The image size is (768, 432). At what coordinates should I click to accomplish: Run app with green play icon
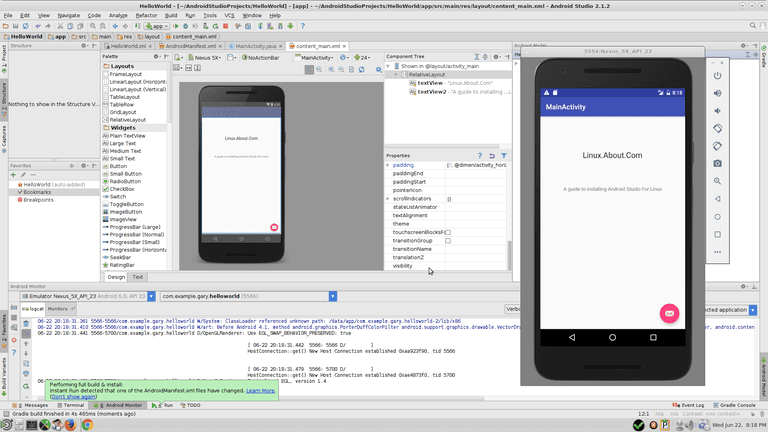[176, 26]
